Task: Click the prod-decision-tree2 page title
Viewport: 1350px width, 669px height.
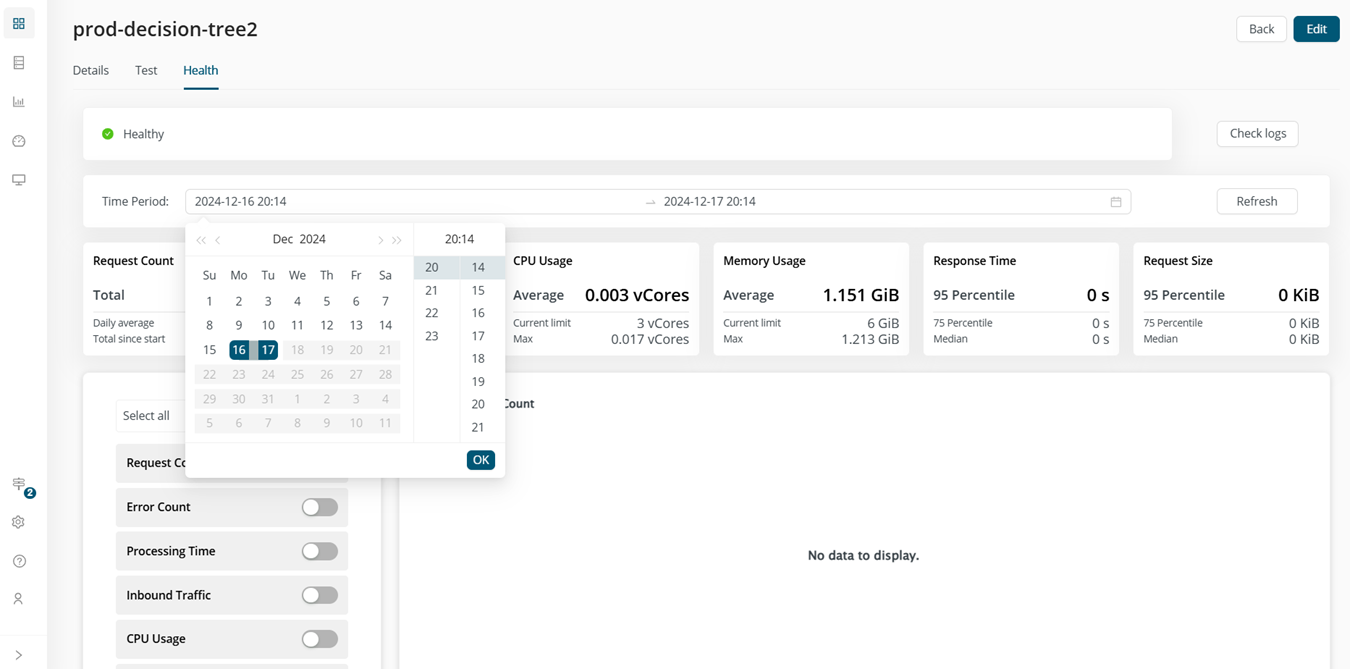Action: coord(165,29)
